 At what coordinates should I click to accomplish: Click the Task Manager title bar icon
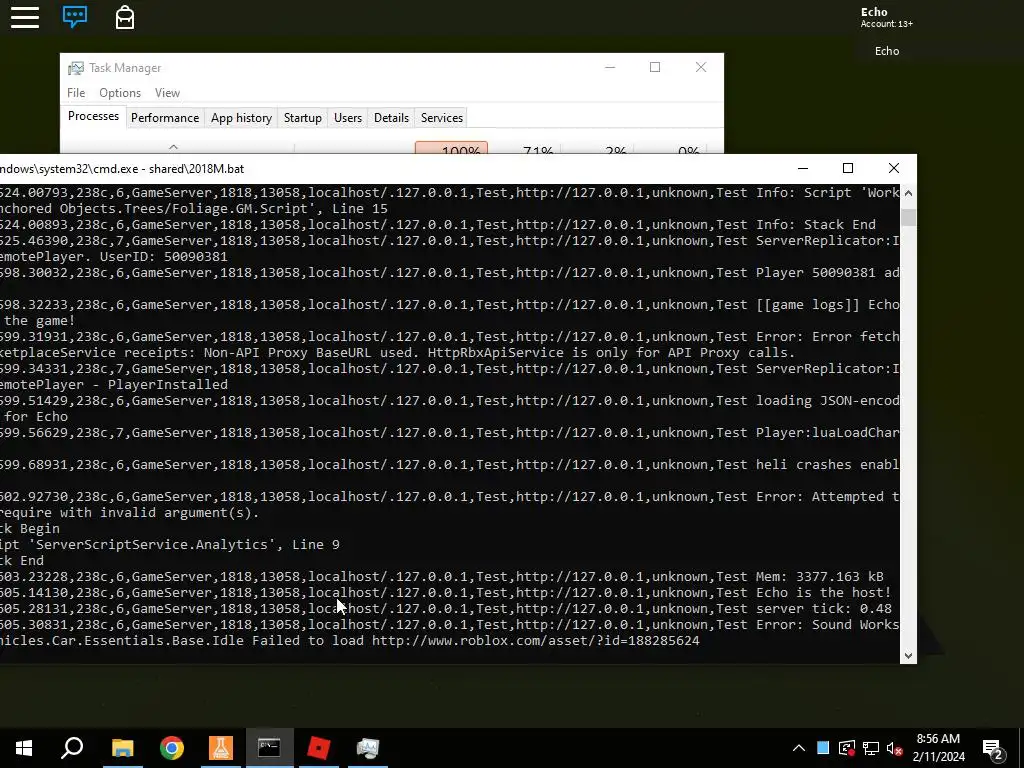76,68
